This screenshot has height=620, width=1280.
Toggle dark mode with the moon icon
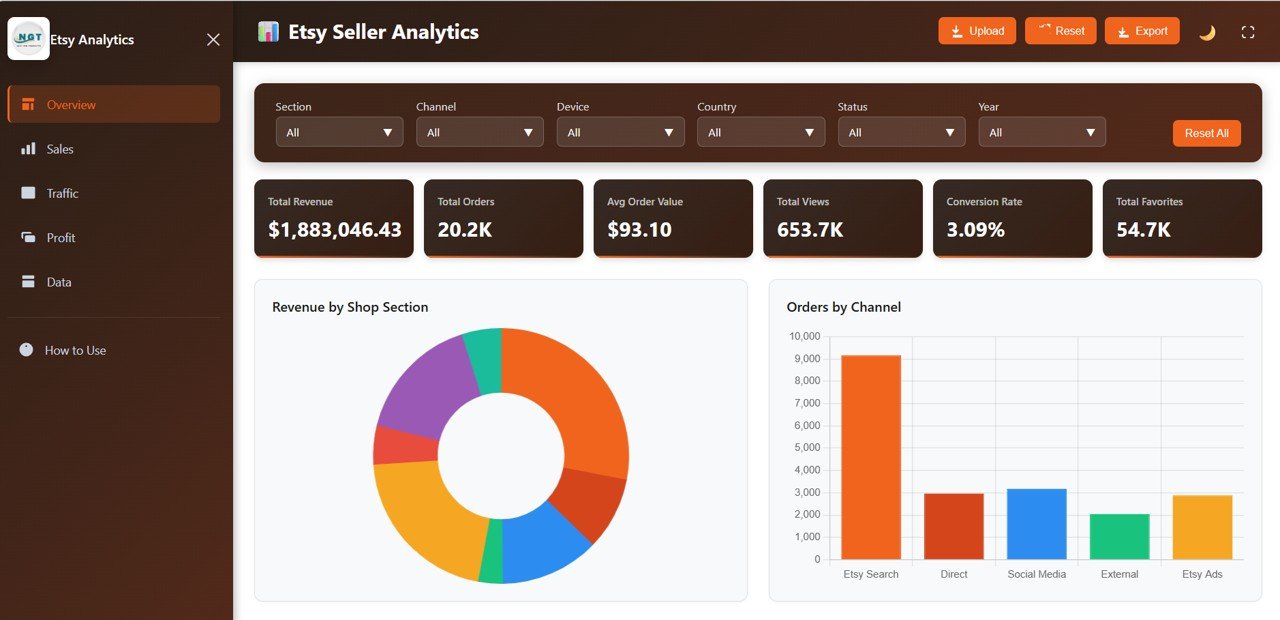[1207, 31]
